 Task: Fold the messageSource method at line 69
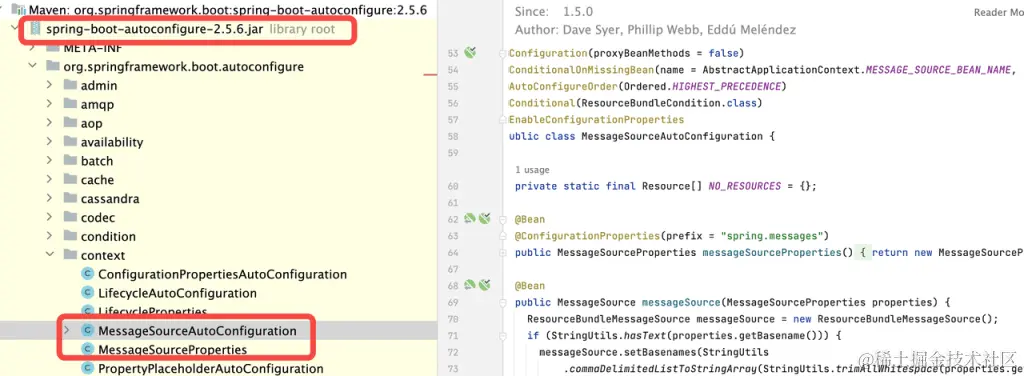[x=502, y=303]
